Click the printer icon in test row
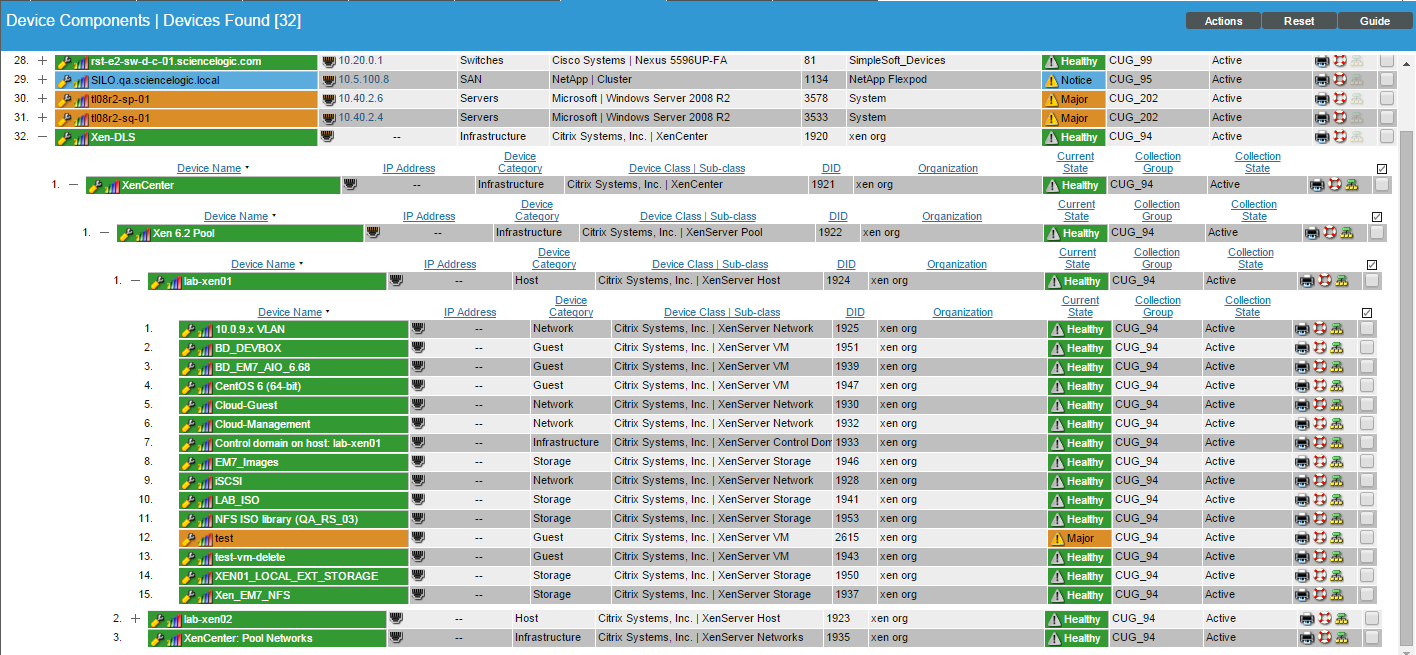The image size is (1416, 655). [1301, 538]
